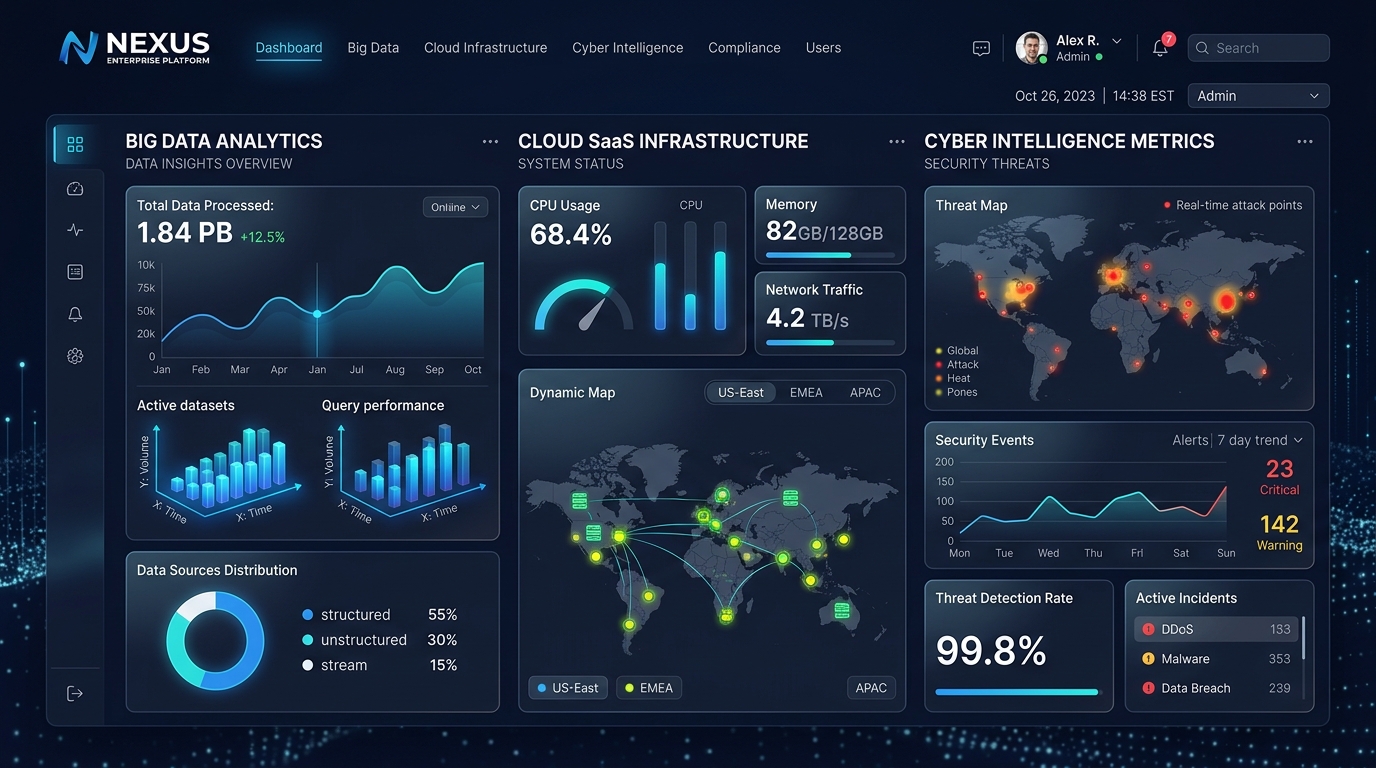The height and width of the screenshot is (768, 1376).
Task: Click the search magnifier icon
Action: 1202,48
